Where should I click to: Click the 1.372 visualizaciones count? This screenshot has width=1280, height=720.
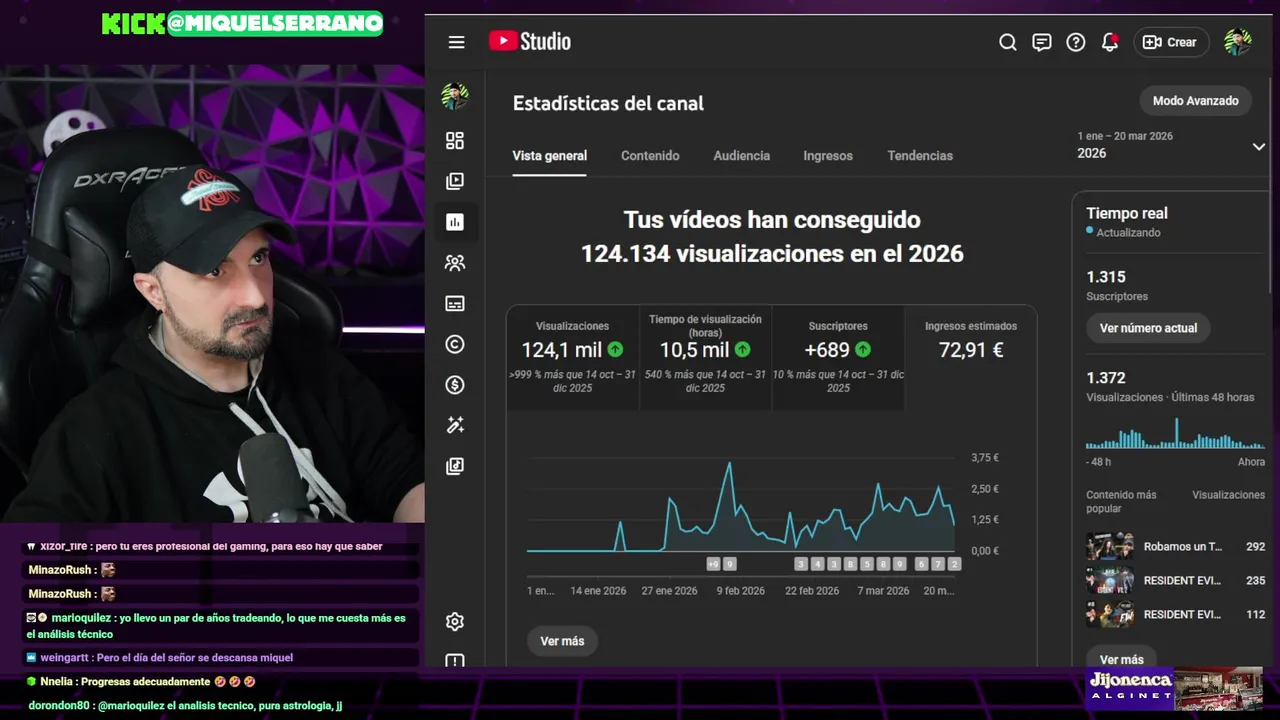(x=1106, y=378)
